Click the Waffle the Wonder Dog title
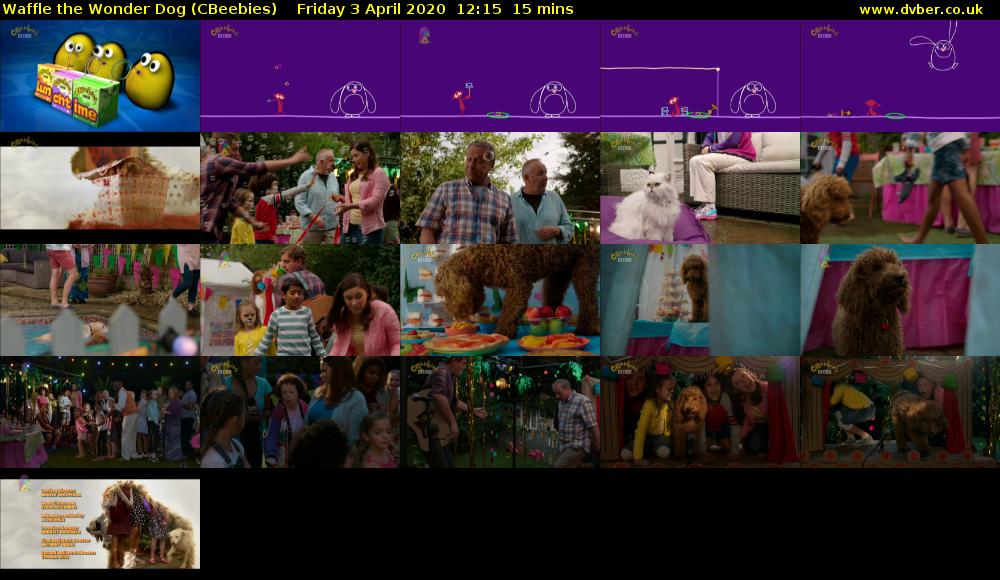The width and height of the screenshot is (1000, 580). coord(140,10)
